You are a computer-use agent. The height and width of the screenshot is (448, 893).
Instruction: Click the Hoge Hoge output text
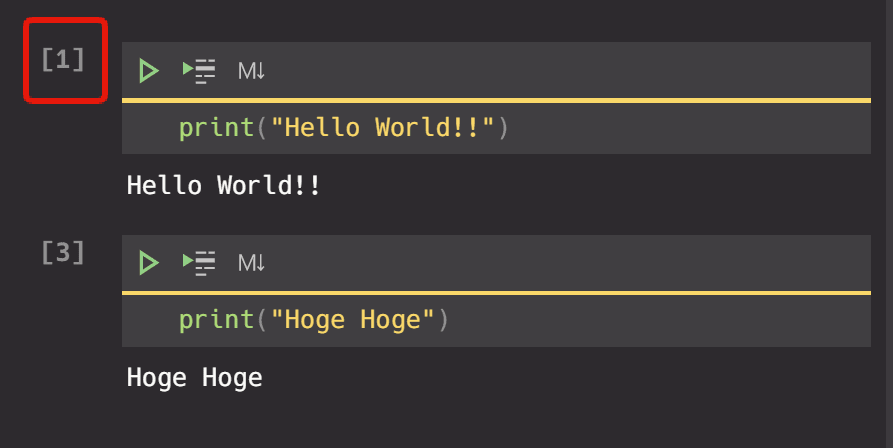click(x=194, y=378)
